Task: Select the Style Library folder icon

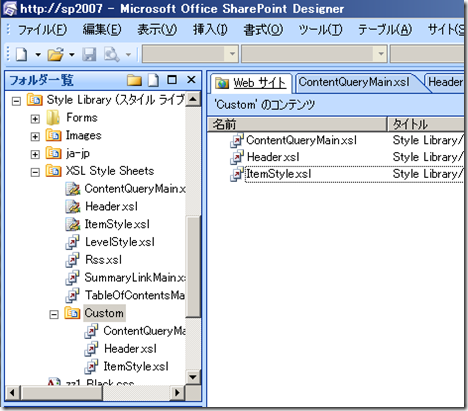Action: [34, 100]
